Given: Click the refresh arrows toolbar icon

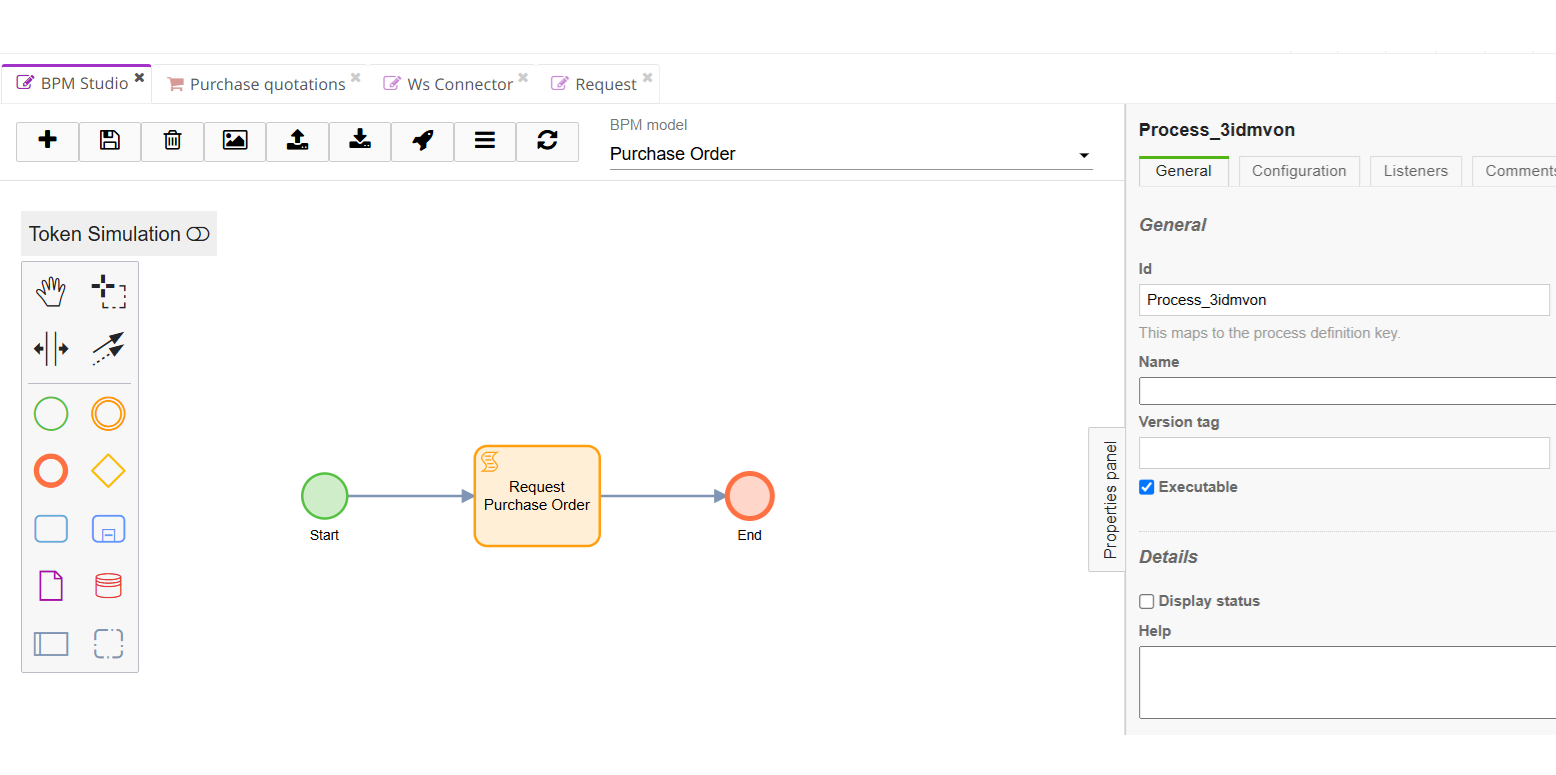Looking at the screenshot, I should point(547,141).
